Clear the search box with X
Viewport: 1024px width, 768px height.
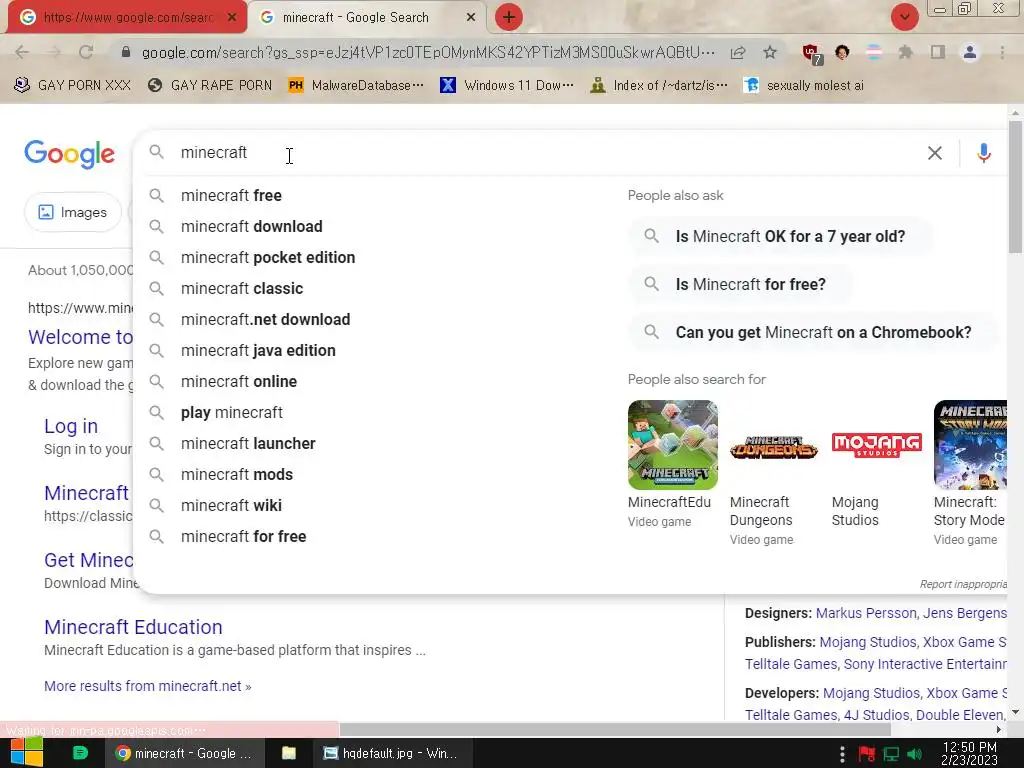tap(935, 153)
